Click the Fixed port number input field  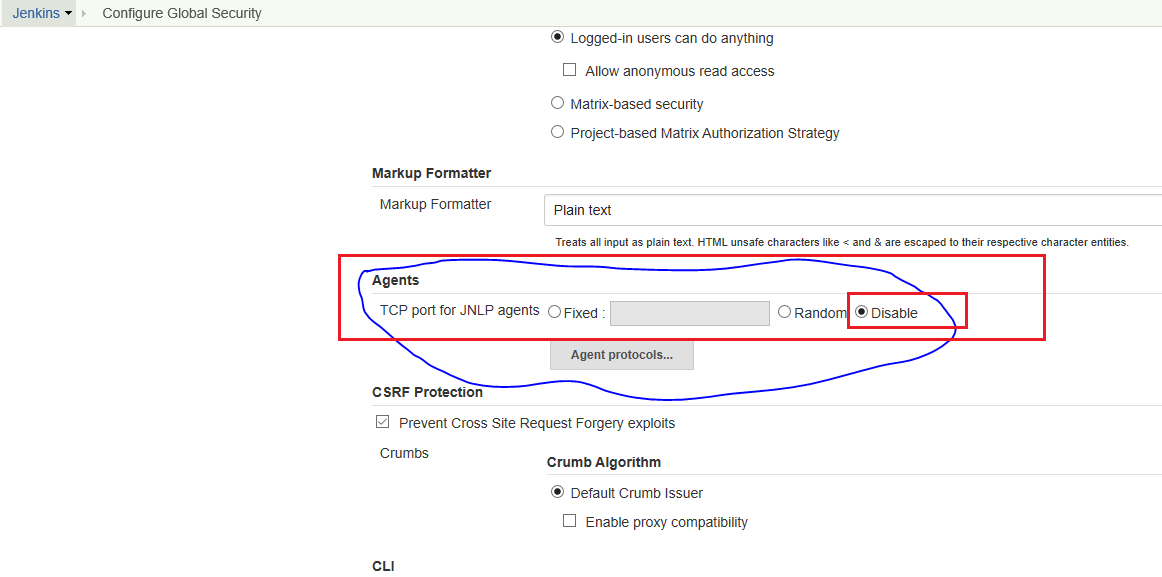[689, 313]
